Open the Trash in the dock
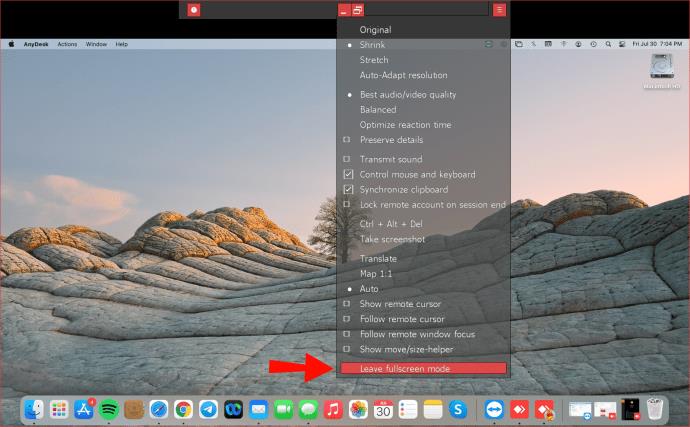This screenshot has width=690, height=427. pyautogui.click(x=655, y=409)
